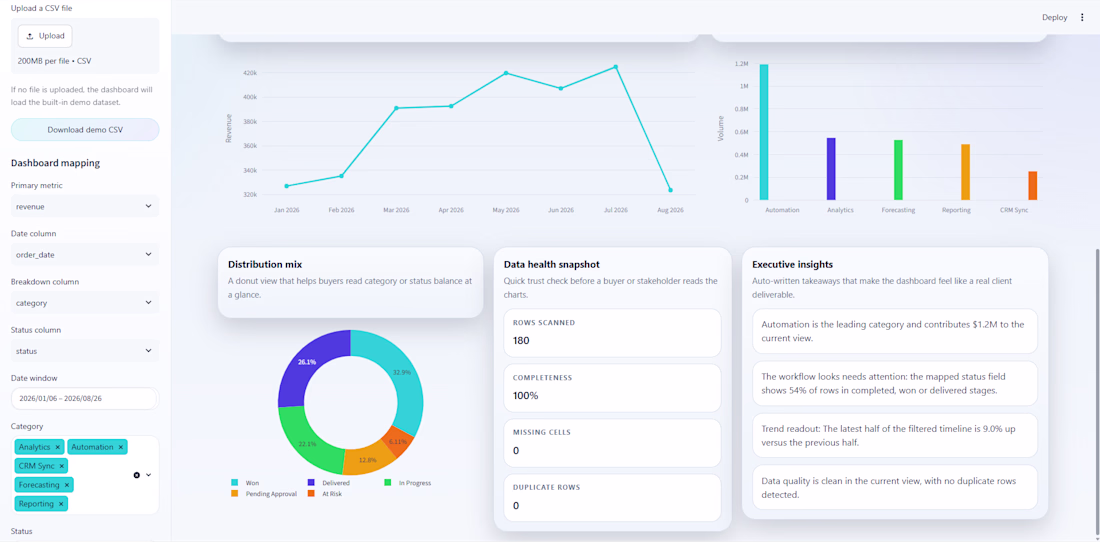Click the Distribution mix heading
This screenshot has height=542, width=1100.
[x=265, y=264]
